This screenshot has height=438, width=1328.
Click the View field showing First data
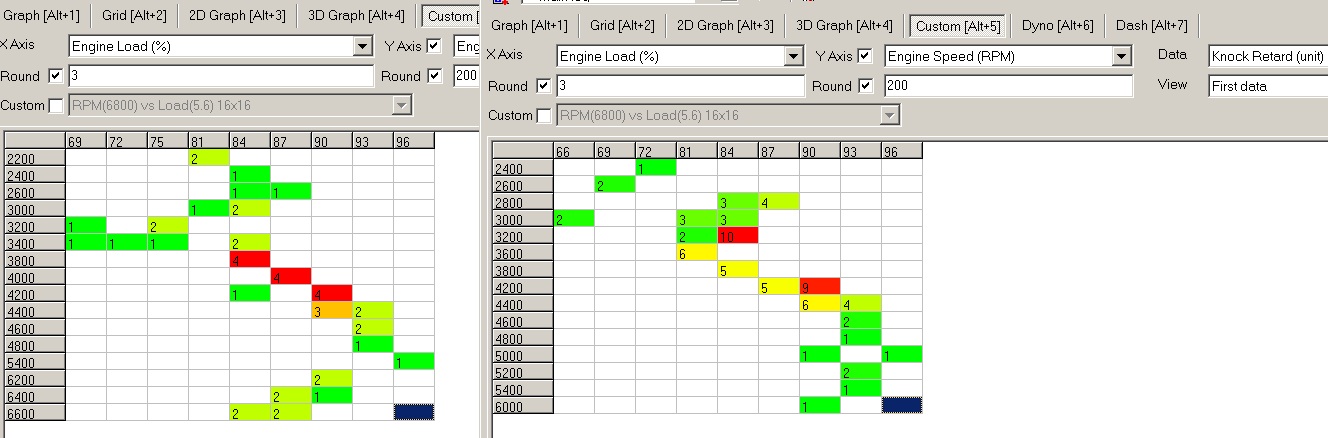coord(1267,87)
